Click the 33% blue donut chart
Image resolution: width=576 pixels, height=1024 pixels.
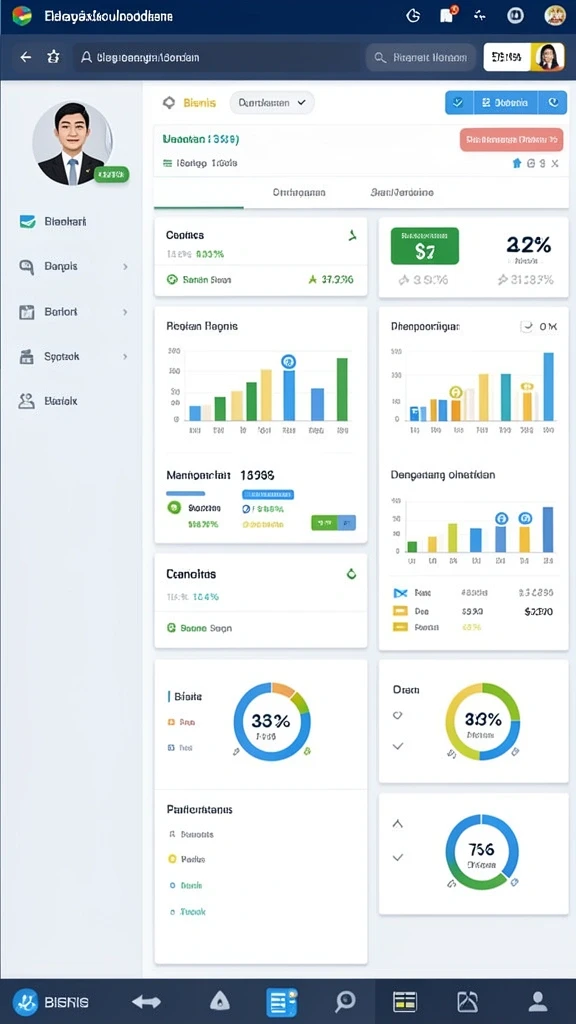[x=272, y=722]
